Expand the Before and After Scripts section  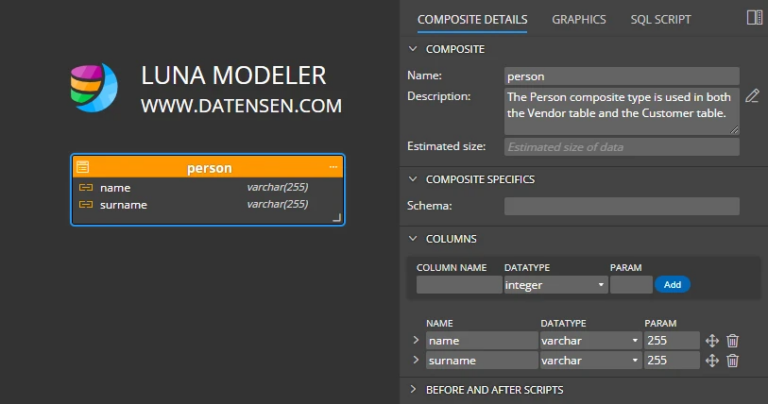[414, 390]
